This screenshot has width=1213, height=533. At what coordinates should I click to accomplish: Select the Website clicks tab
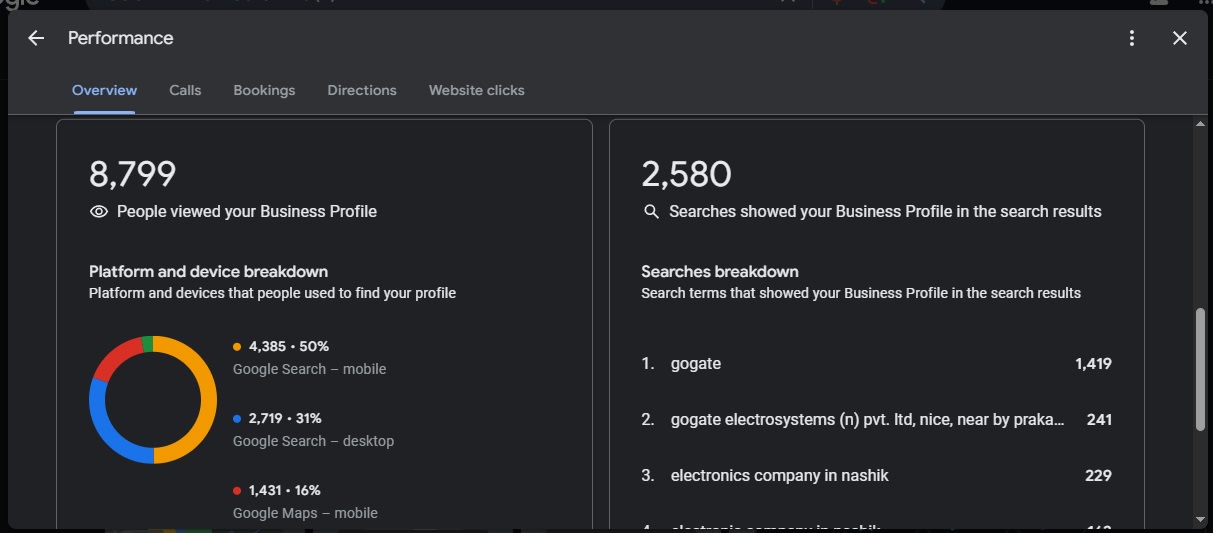click(476, 90)
